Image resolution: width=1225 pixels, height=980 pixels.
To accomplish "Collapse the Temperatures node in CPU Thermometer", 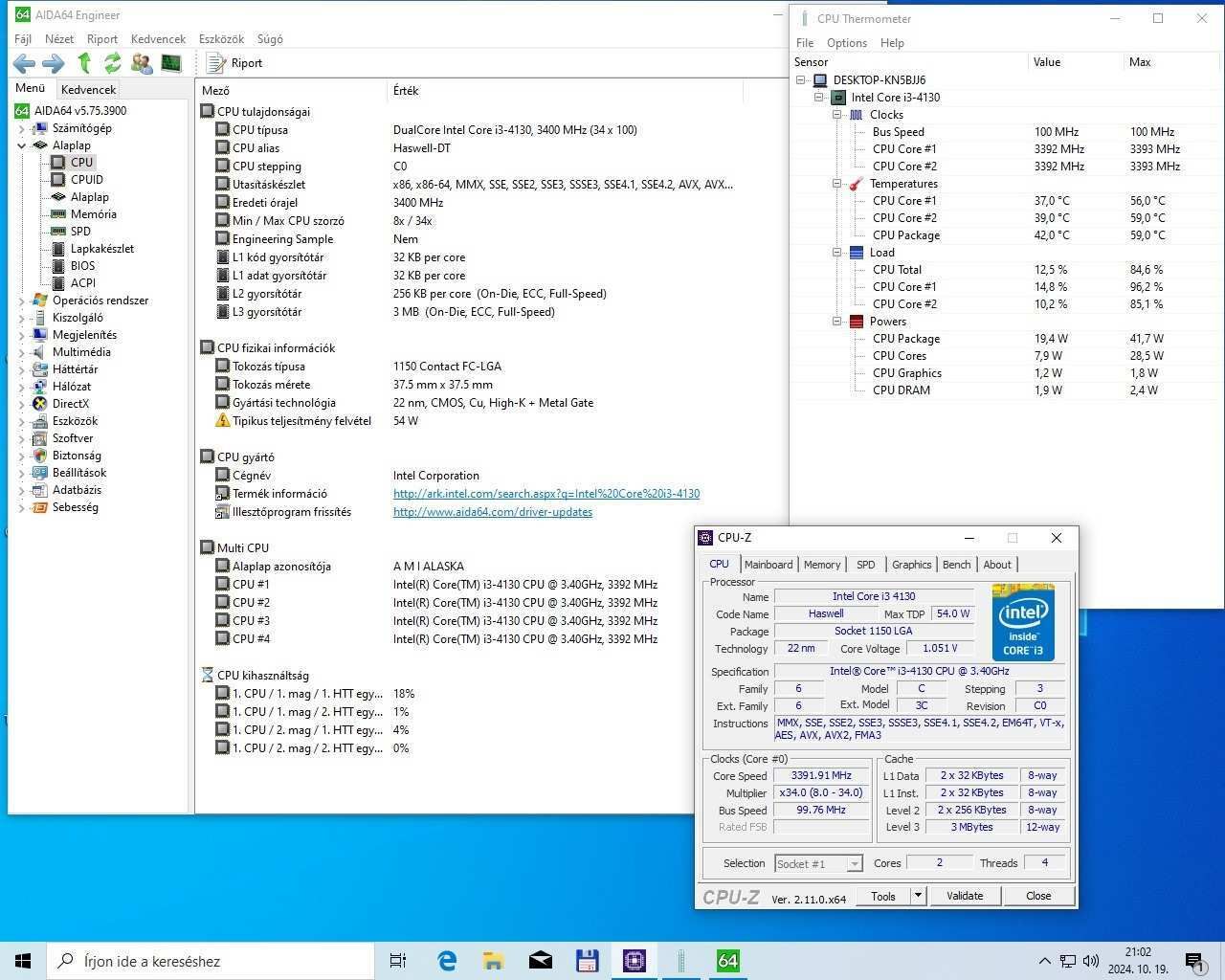I will point(836,184).
